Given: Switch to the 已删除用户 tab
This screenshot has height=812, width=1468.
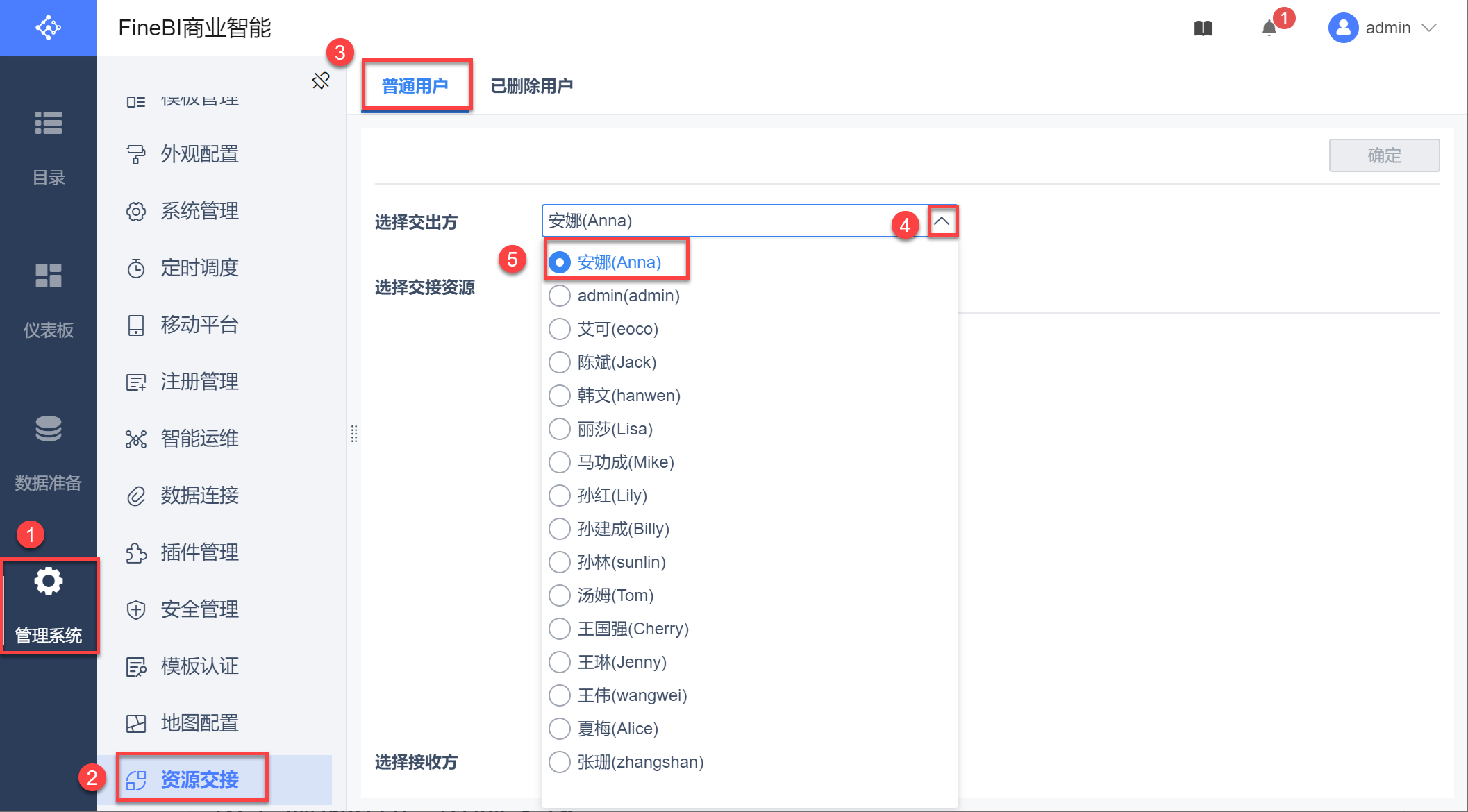Looking at the screenshot, I should click(x=531, y=86).
